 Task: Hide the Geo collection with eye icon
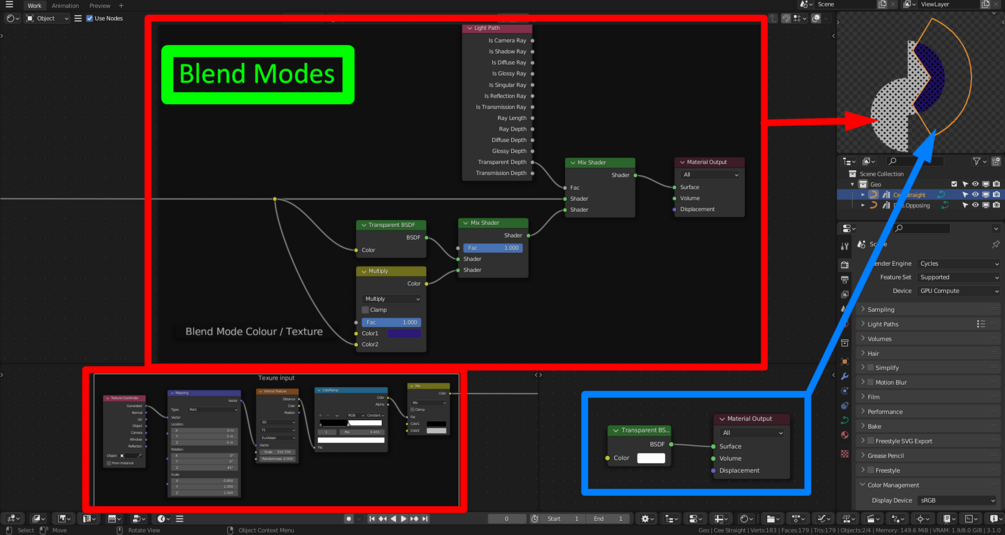click(x=975, y=185)
